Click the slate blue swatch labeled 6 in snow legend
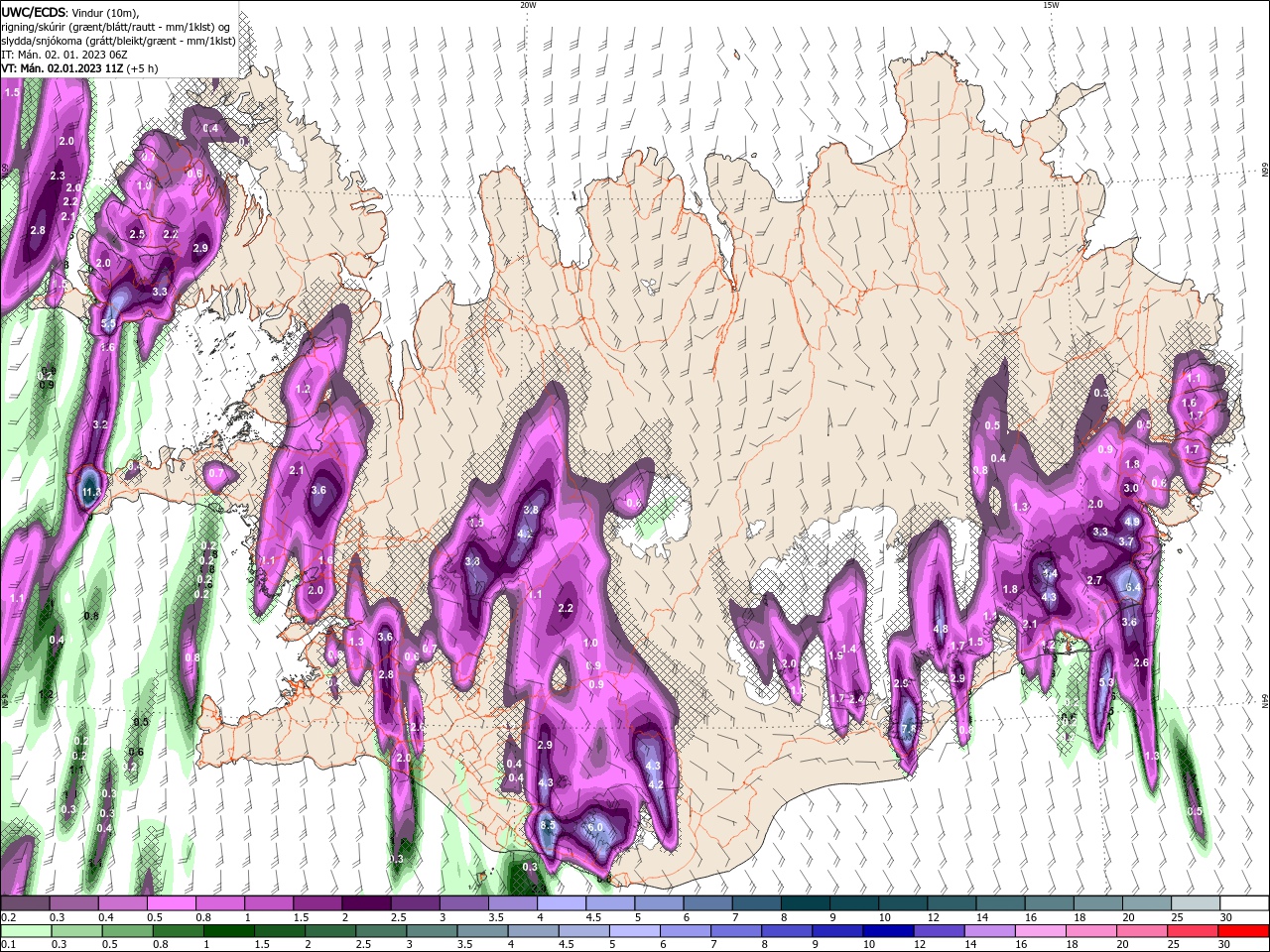Image resolution: width=1270 pixels, height=952 pixels. 707,903
